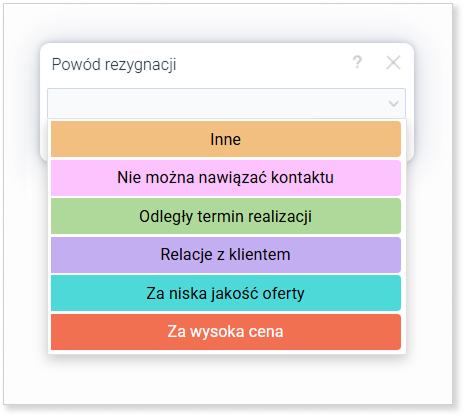The image size is (464, 416).
Task: Click the orange colored list entry
Action: point(226,139)
